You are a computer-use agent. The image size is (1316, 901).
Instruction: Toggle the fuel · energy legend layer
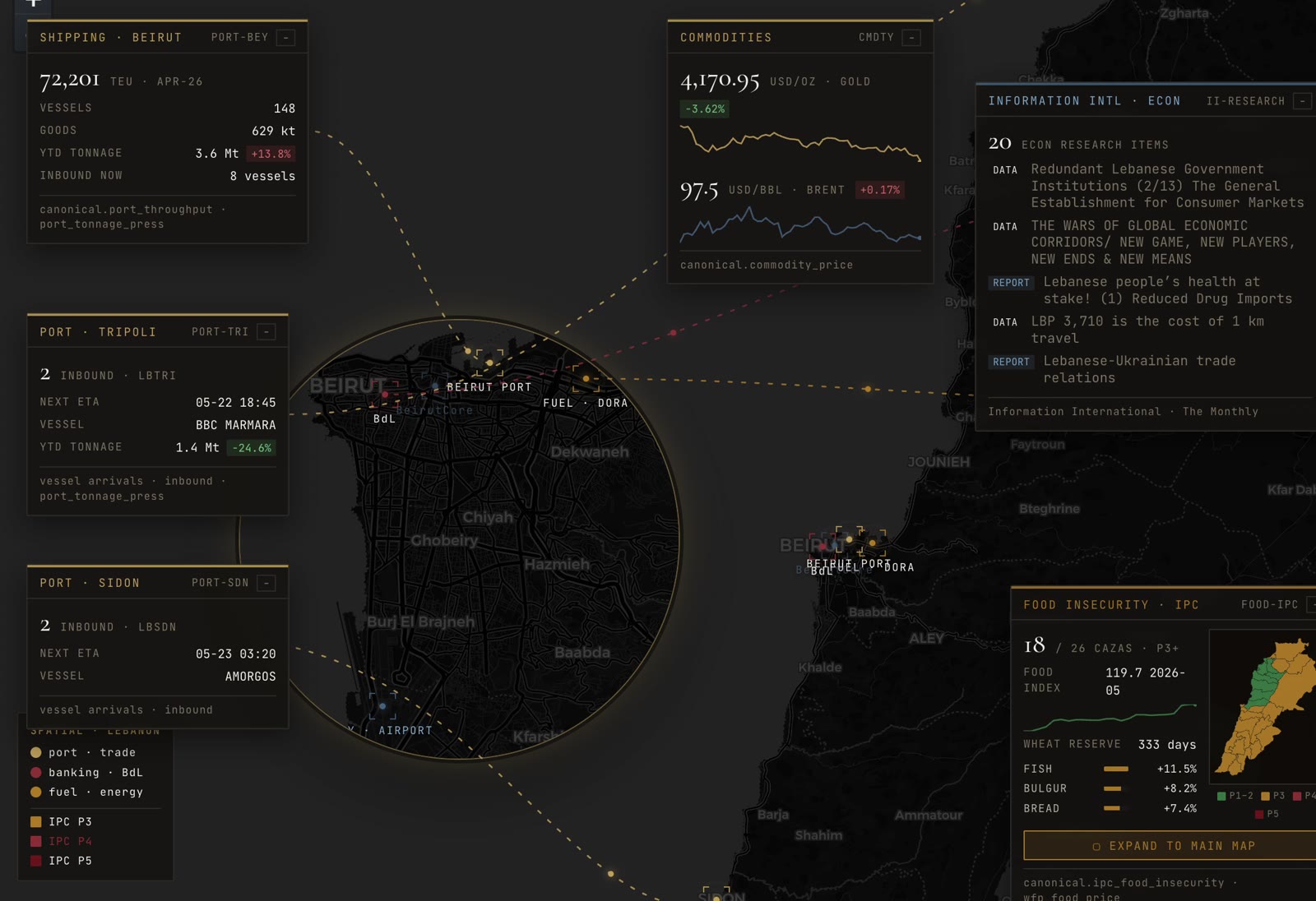point(86,792)
